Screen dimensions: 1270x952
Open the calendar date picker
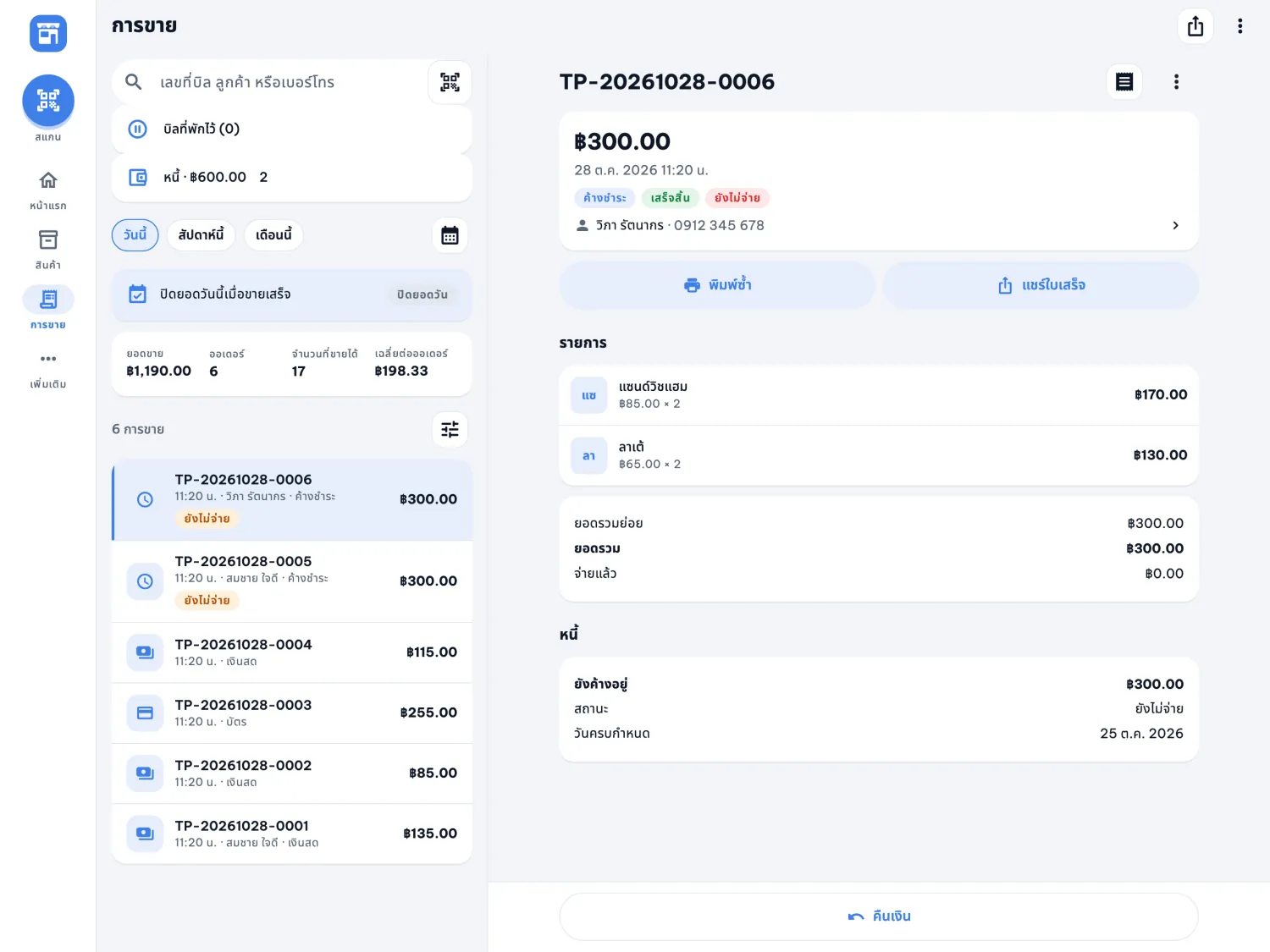tap(450, 235)
